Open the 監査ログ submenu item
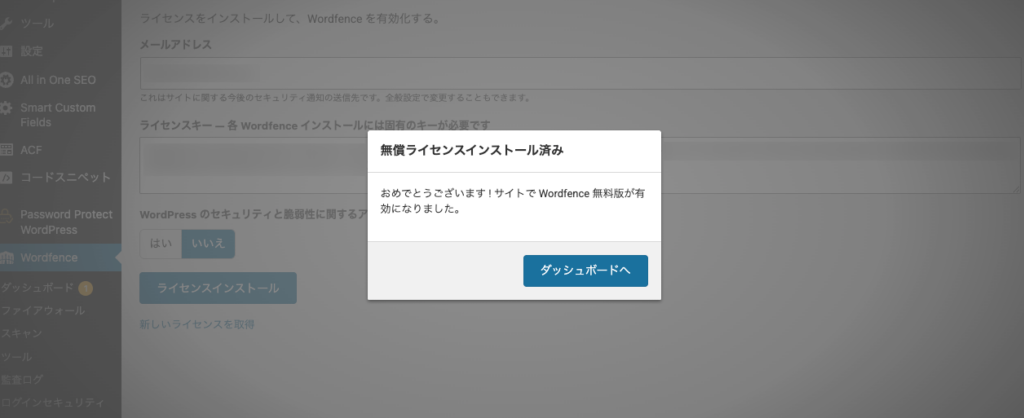 (x=22, y=379)
